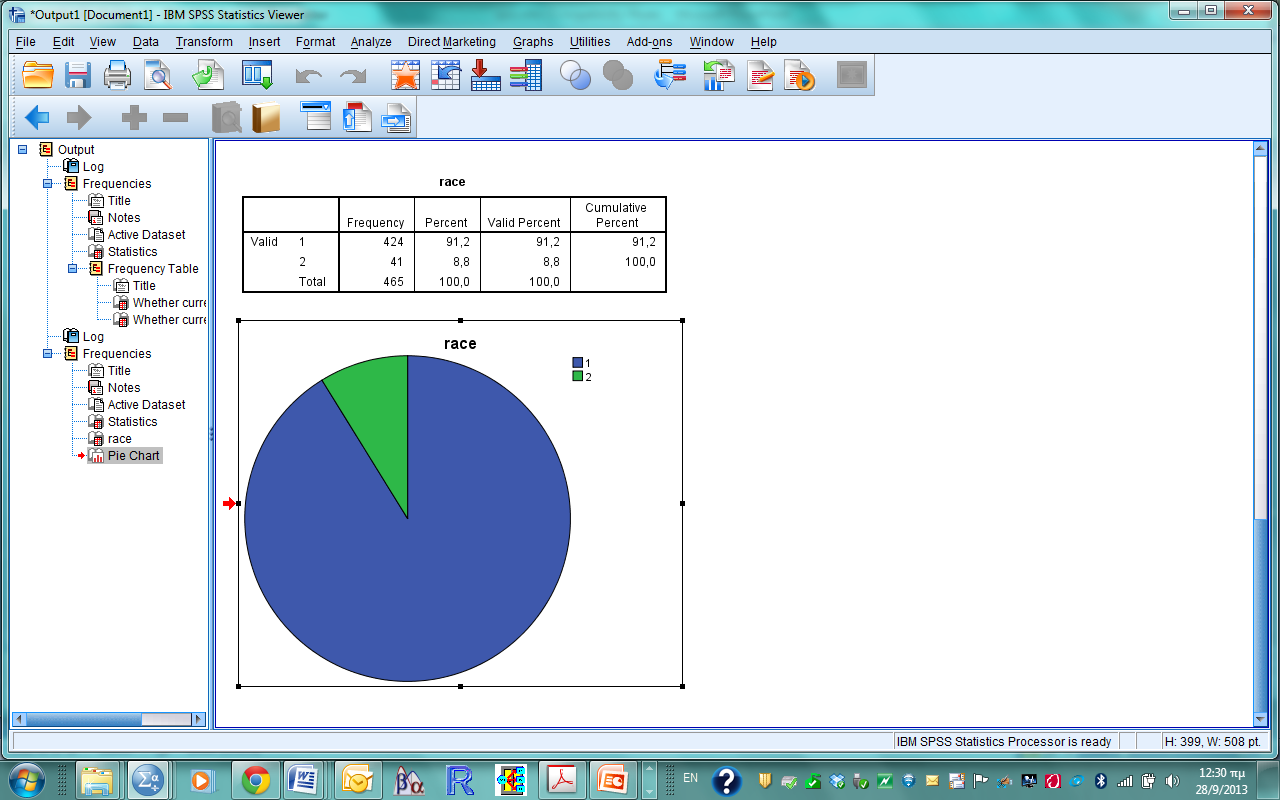Click the closed book icon in the toolbar
The height and width of the screenshot is (800, 1280).
click(266, 118)
